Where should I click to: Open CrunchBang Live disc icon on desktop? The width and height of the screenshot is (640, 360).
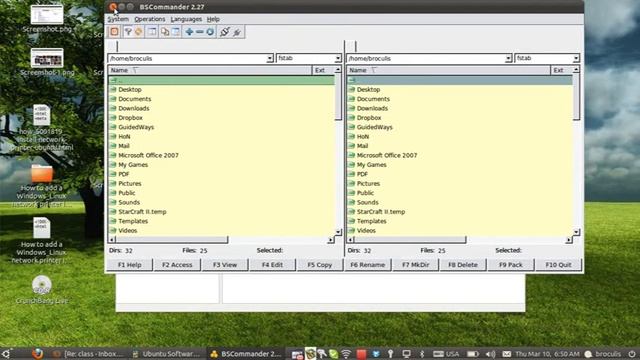coord(42,290)
